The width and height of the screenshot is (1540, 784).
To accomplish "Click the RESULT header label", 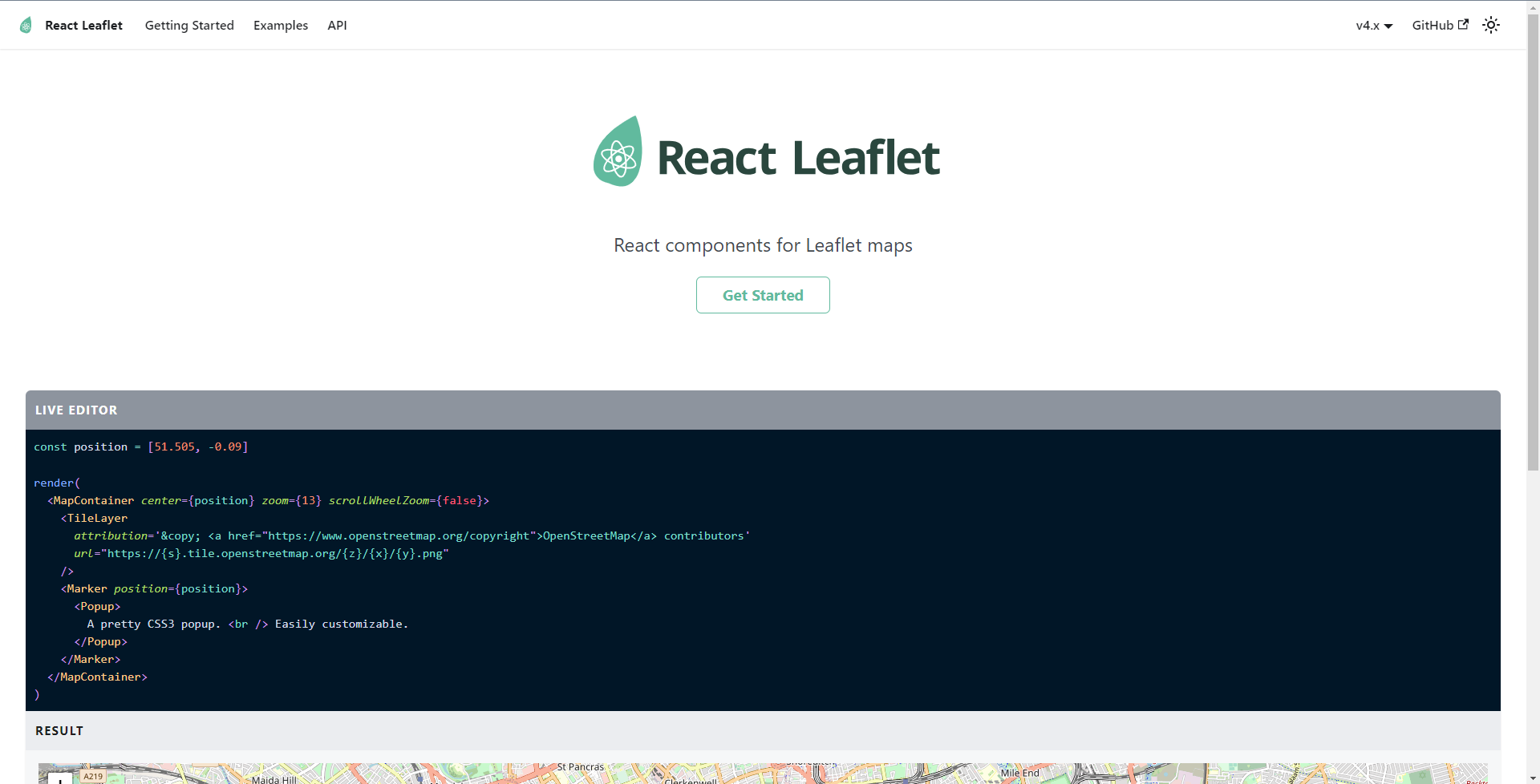I will [59, 730].
